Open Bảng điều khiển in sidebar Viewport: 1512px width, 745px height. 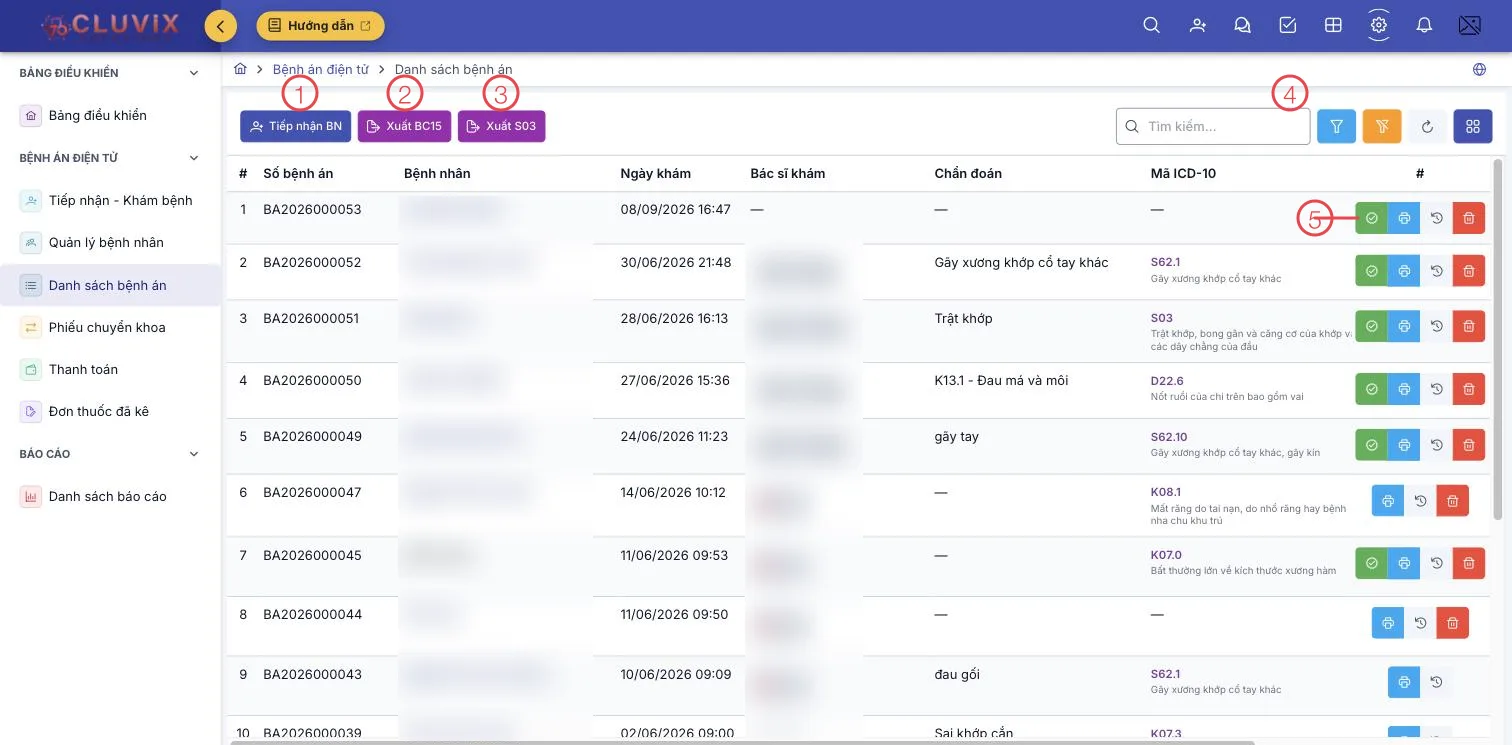point(110,116)
